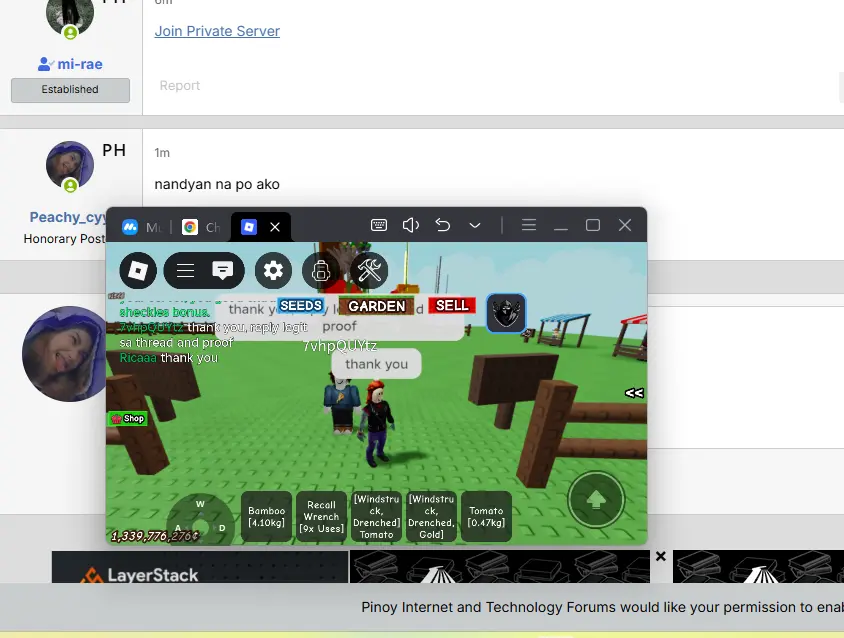Select the Tomato 0.47kg hotbar slot
The width and height of the screenshot is (844, 638).
[x=486, y=516]
